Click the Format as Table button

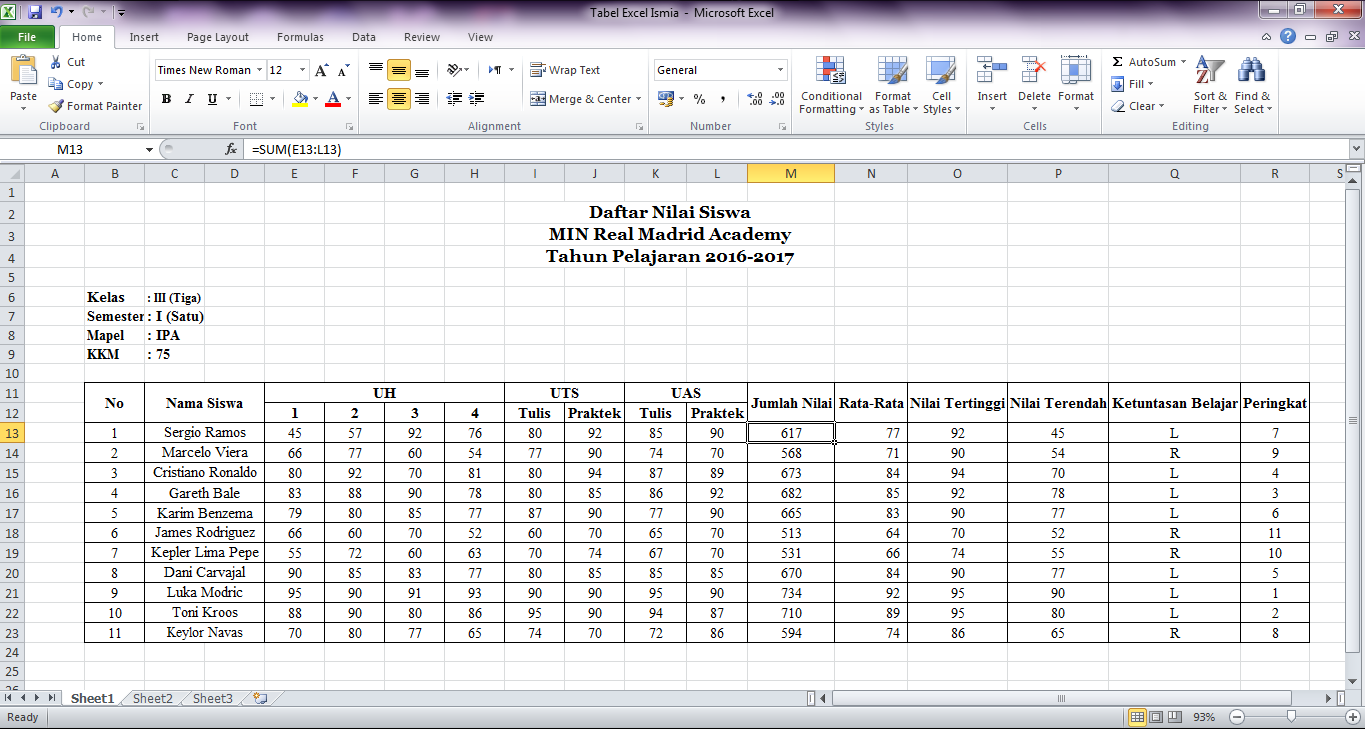pyautogui.click(x=892, y=86)
